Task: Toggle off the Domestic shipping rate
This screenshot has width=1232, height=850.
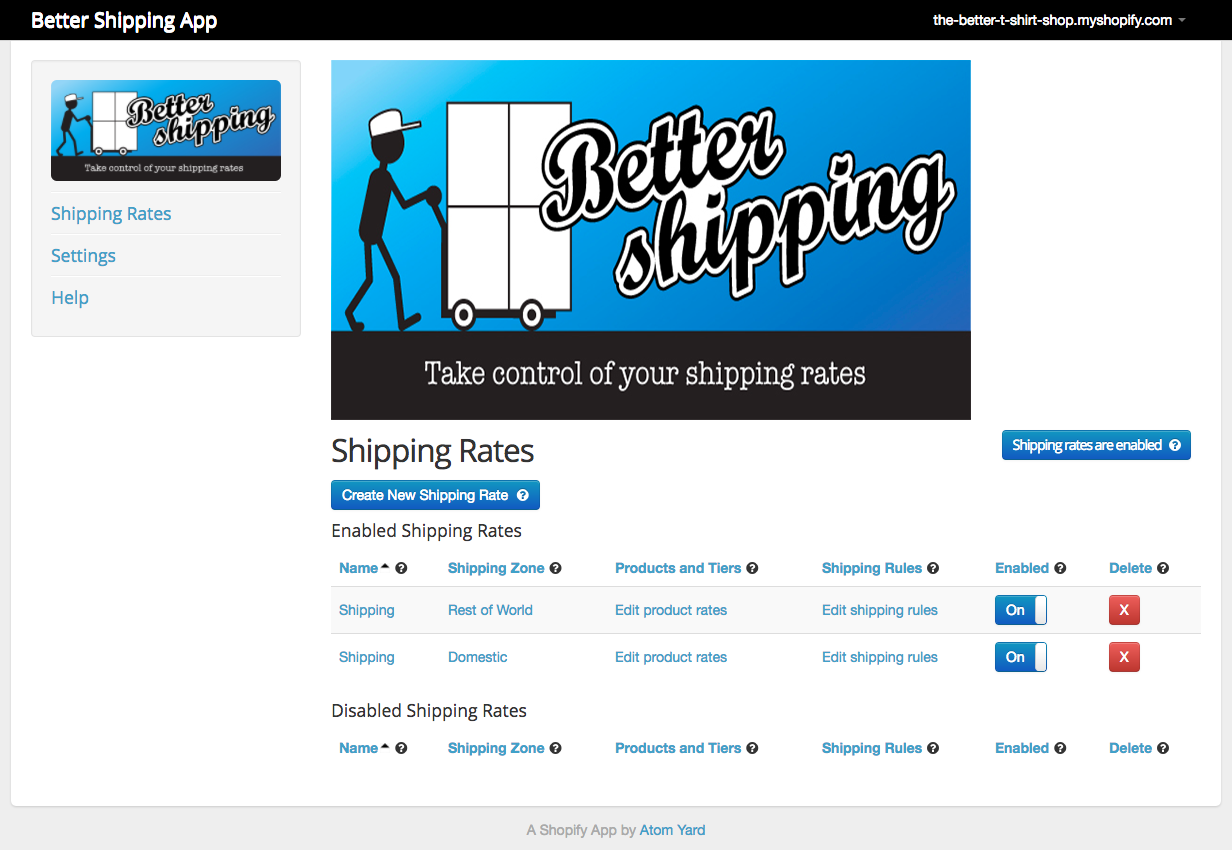Action: coord(1020,657)
